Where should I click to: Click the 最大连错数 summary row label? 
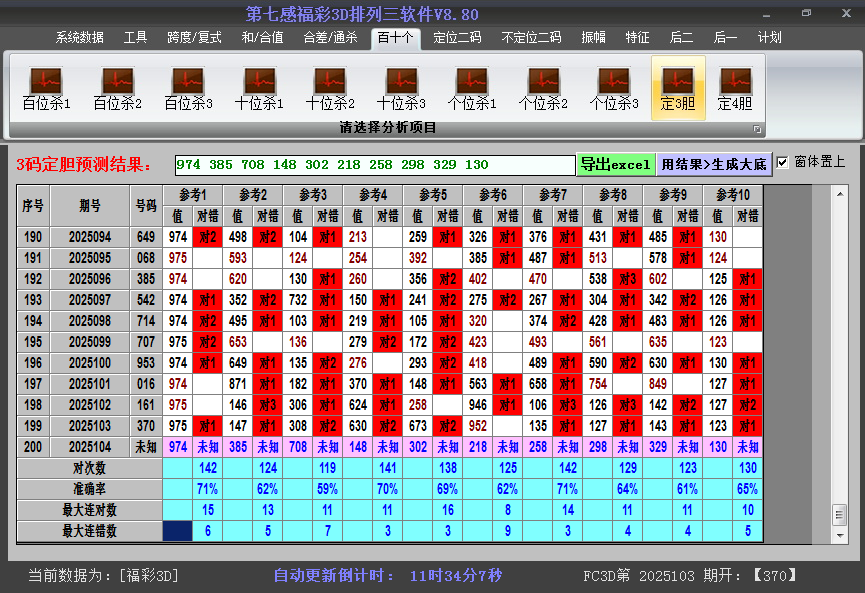(x=89, y=531)
